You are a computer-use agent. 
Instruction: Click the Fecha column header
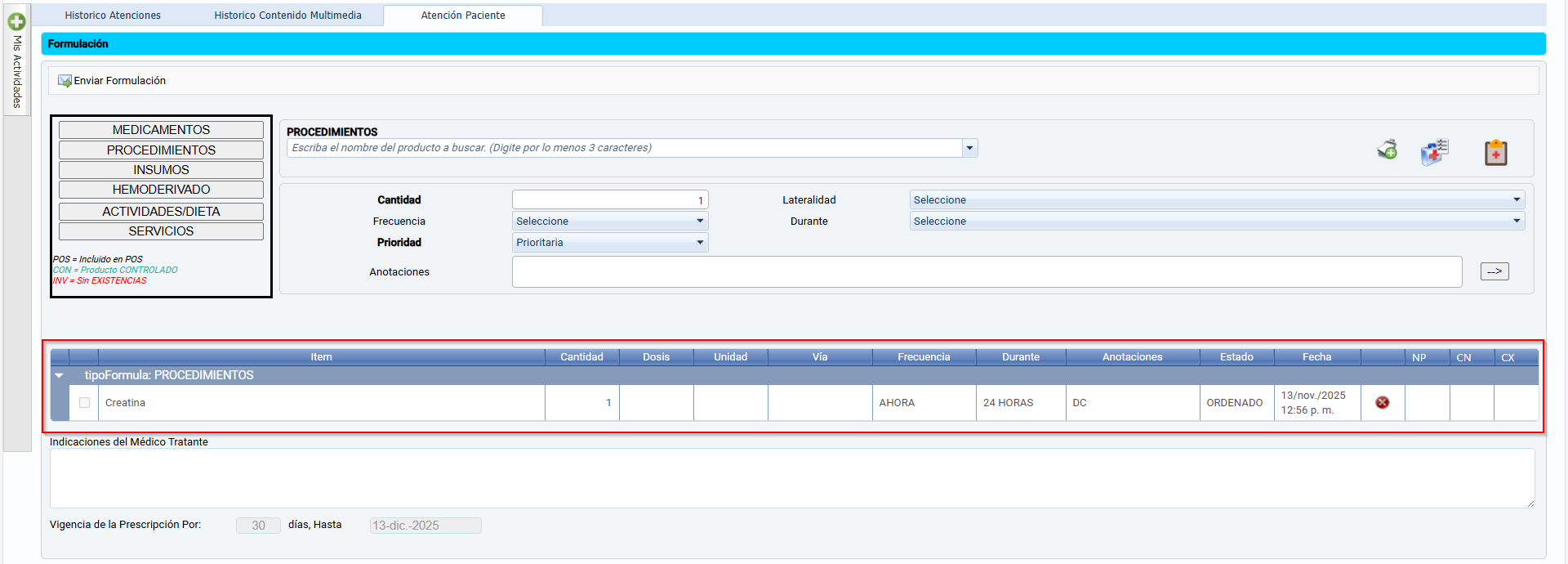(x=1316, y=357)
